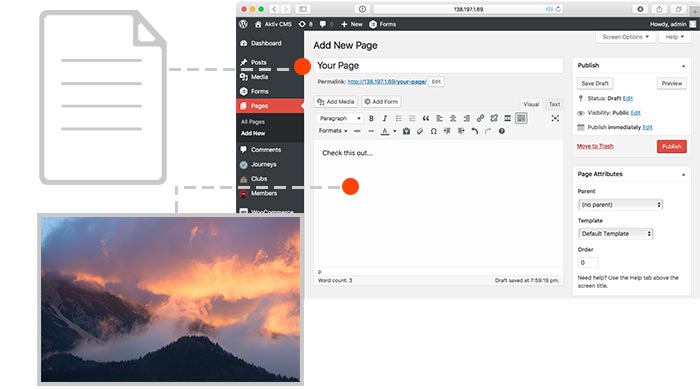Insert horizontal line
700x389 pixels.
pyautogui.click(x=371, y=131)
